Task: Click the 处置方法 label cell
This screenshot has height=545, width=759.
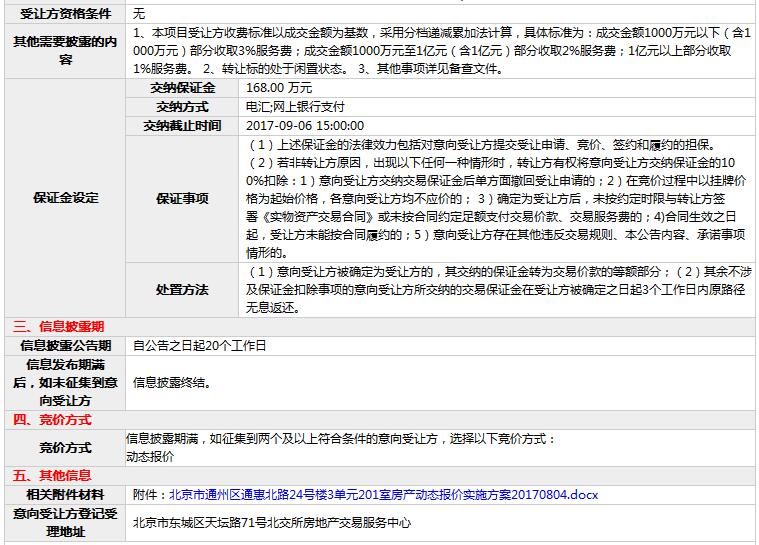Action: [182, 289]
